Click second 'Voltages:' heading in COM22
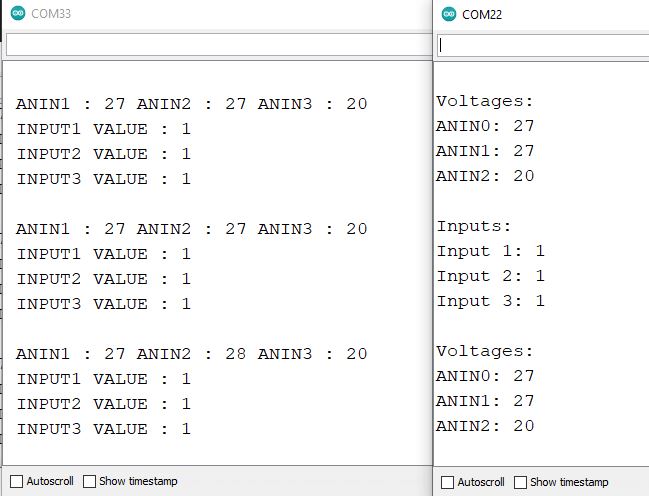 click(x=485, y=351)
